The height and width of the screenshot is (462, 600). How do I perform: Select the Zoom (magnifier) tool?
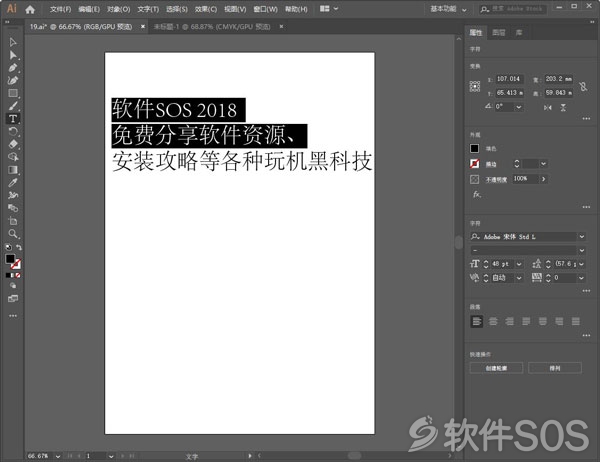[x=13, y=233]
